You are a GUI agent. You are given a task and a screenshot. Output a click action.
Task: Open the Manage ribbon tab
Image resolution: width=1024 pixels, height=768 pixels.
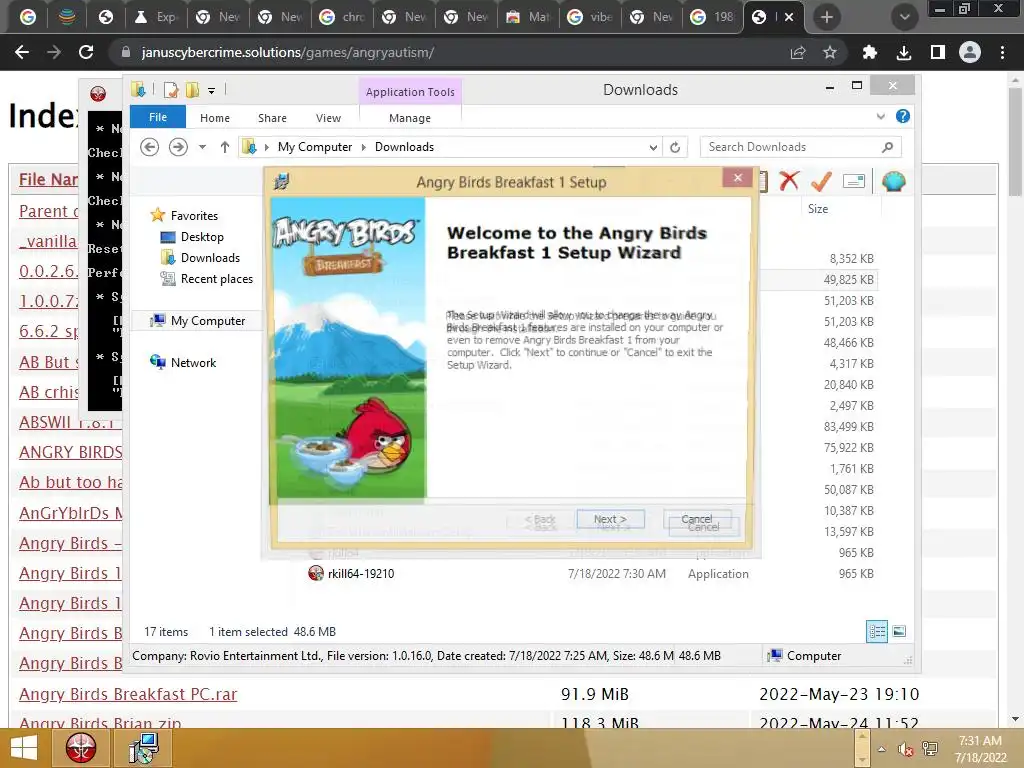coord(409,118)
